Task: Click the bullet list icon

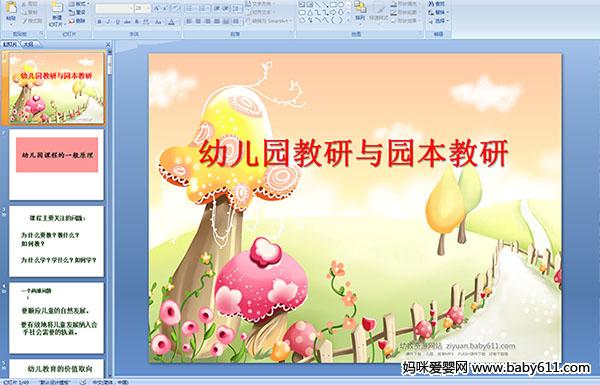Action: [189, 8]
